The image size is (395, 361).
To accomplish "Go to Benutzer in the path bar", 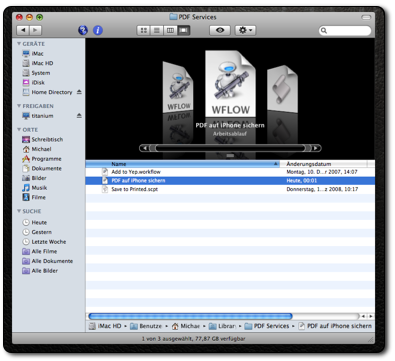I will pyautogui.click(x=146, y=326).
